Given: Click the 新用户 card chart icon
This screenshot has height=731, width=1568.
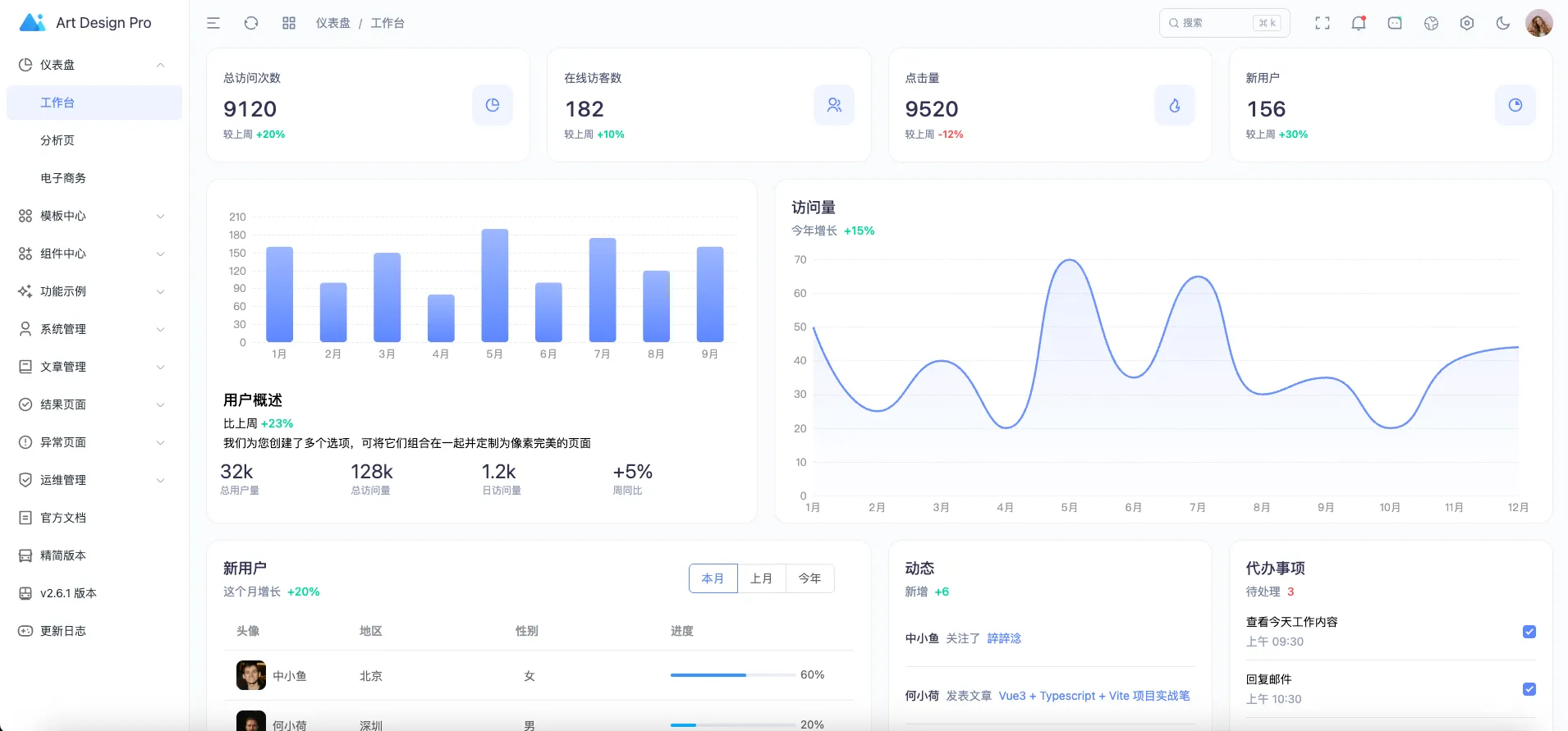Looking at the screenshot, I should [x=1515, y=105].
